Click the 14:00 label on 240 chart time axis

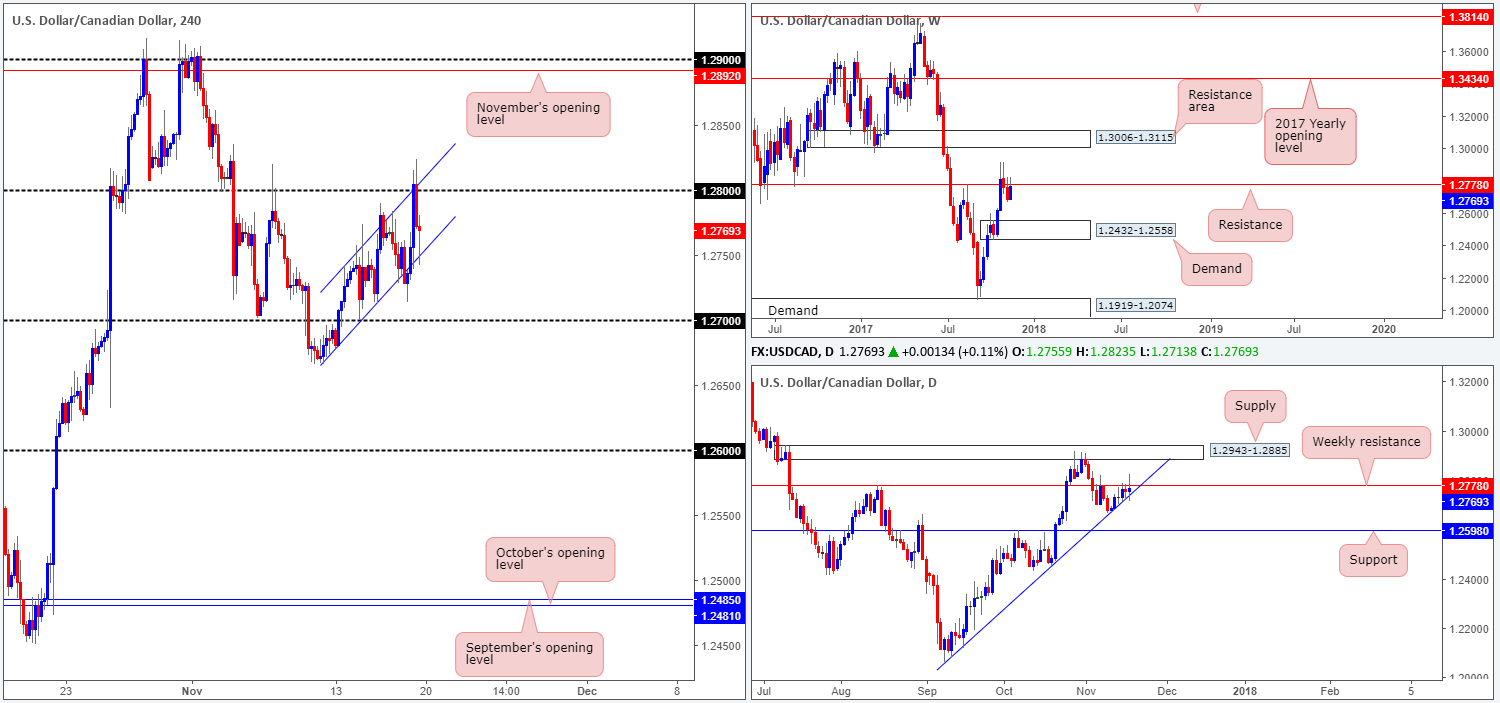coord(506,690)
